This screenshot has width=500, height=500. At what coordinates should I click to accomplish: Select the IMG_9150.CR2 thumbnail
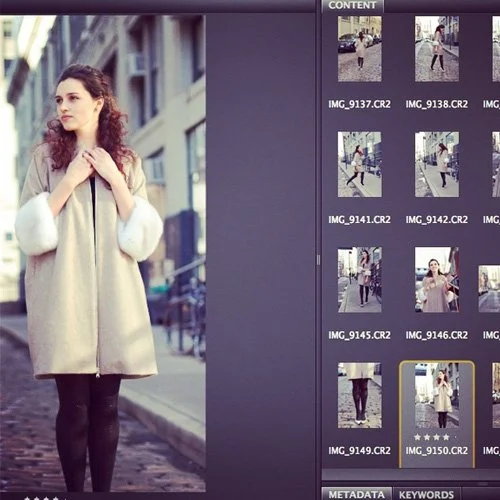437,395
